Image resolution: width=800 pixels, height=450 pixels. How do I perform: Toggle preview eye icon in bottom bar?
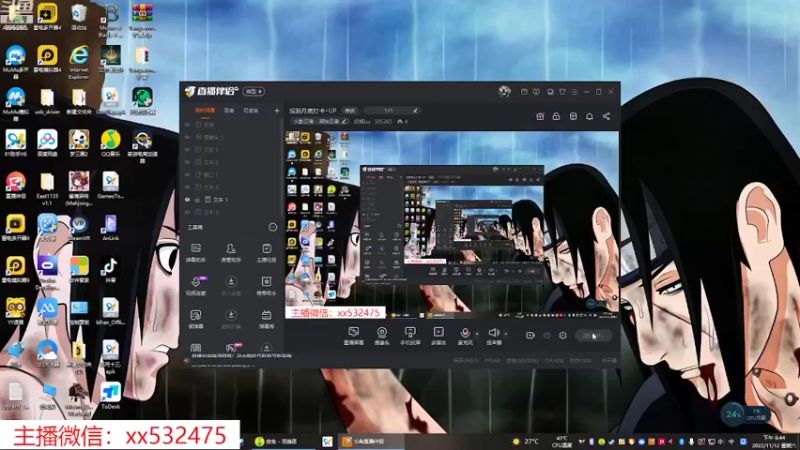pyautogui.click(x=547, y=336)
